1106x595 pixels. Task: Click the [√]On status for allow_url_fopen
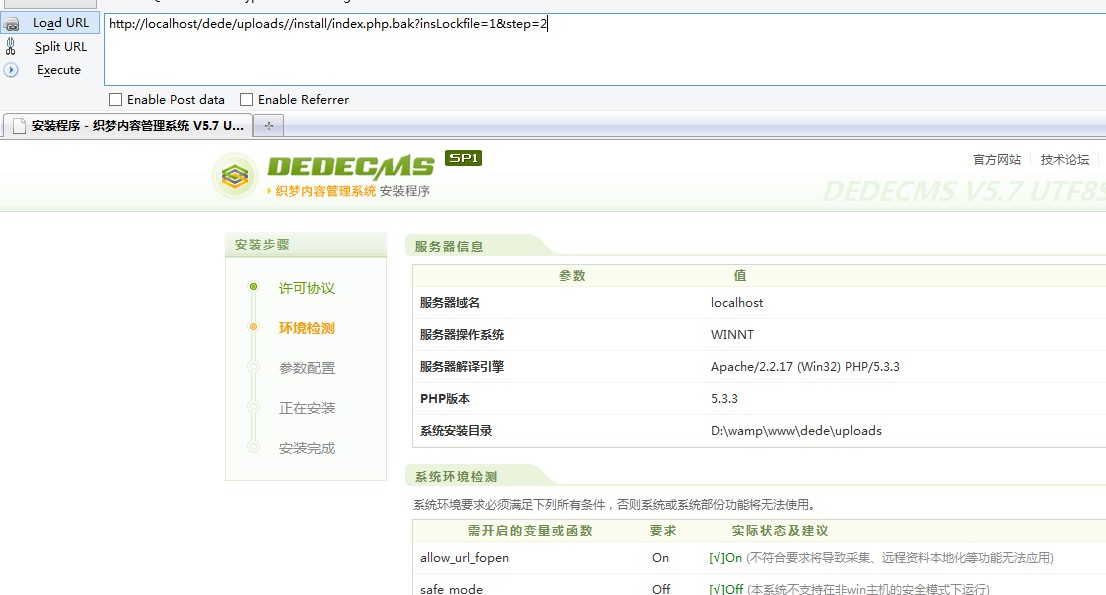(725, 558)
